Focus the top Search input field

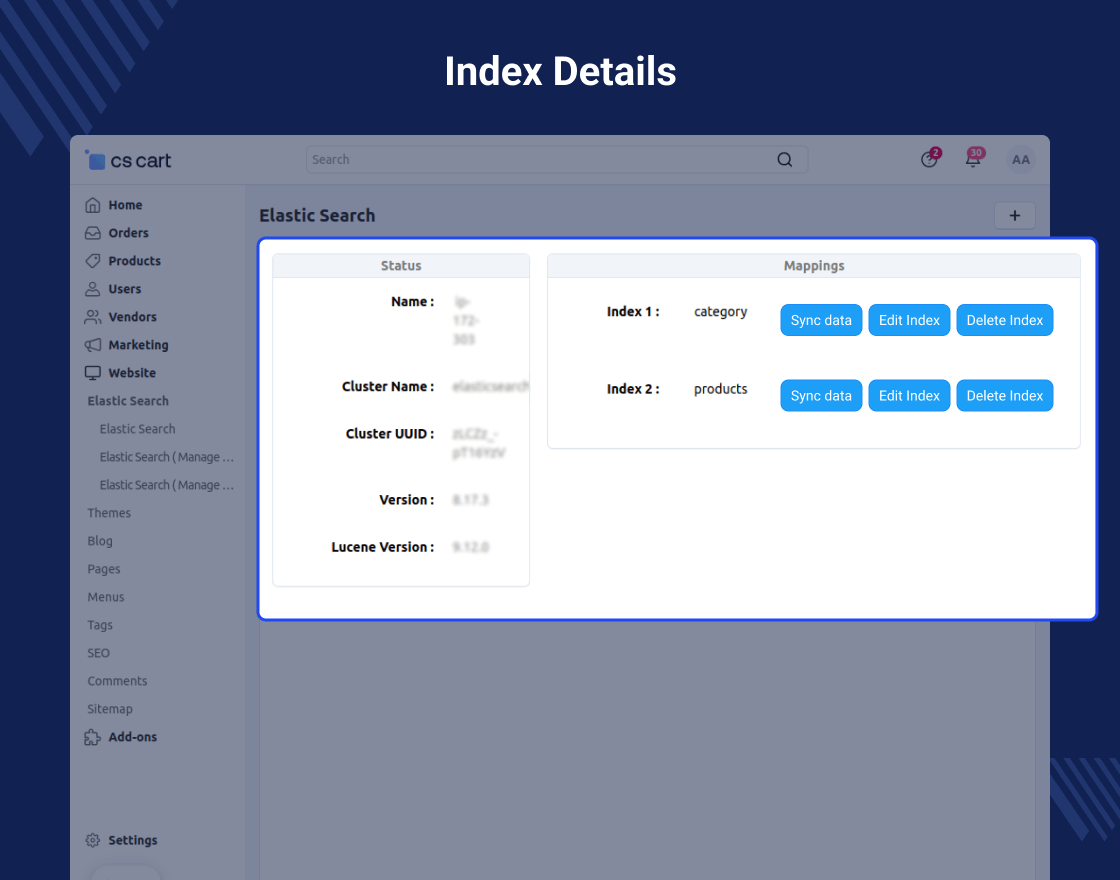540,160
